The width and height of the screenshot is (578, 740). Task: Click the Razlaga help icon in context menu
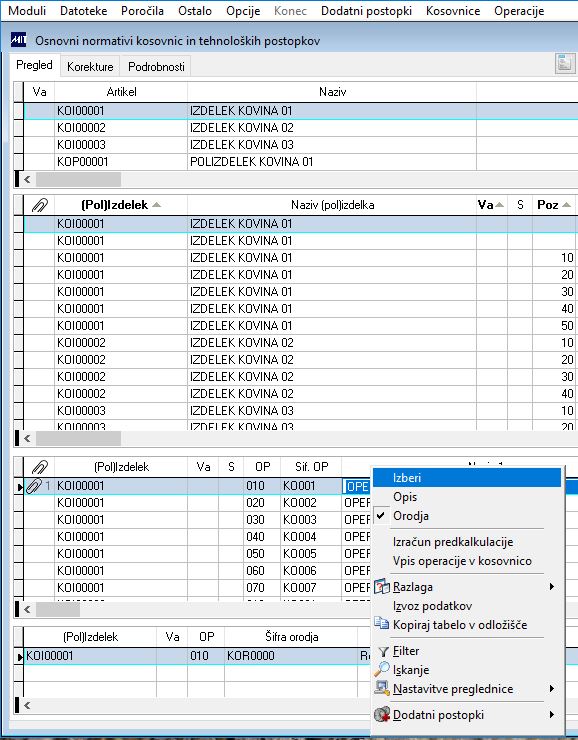(382, 587)
